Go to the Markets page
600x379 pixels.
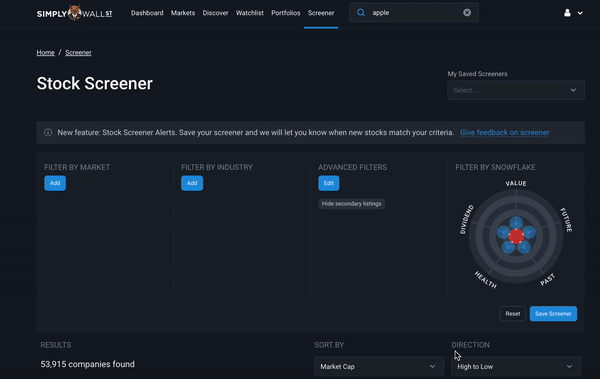(183, 13)
